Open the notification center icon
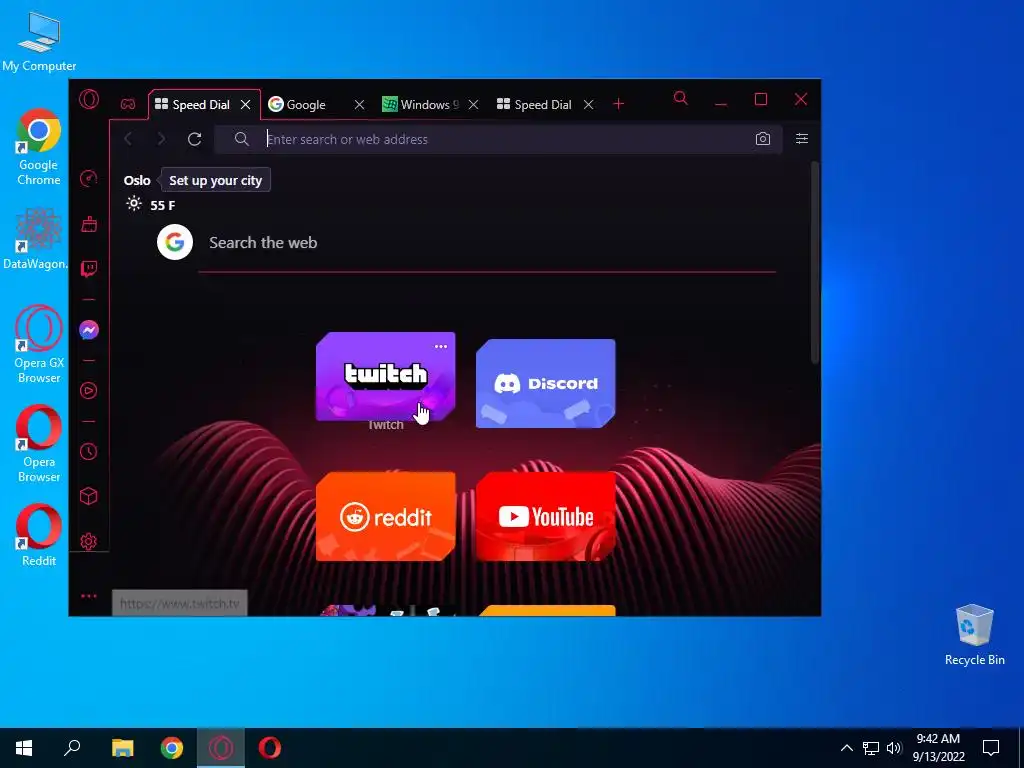 tap(991, 748)
